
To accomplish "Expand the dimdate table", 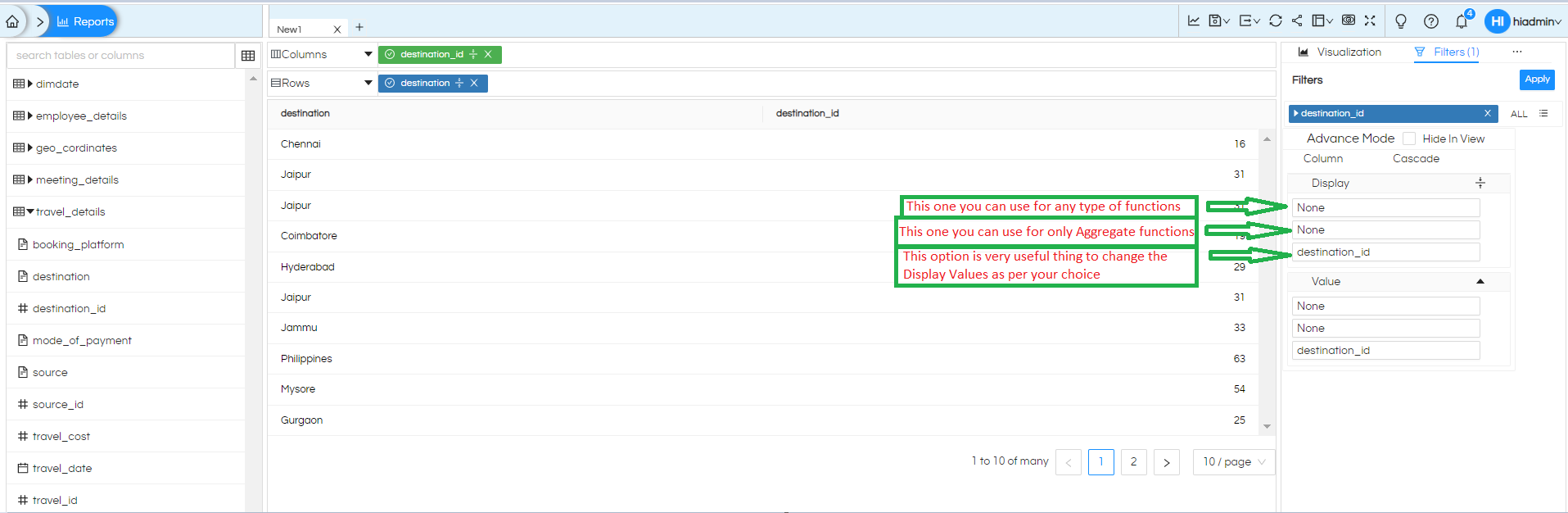I will click(x=30, y=84).
